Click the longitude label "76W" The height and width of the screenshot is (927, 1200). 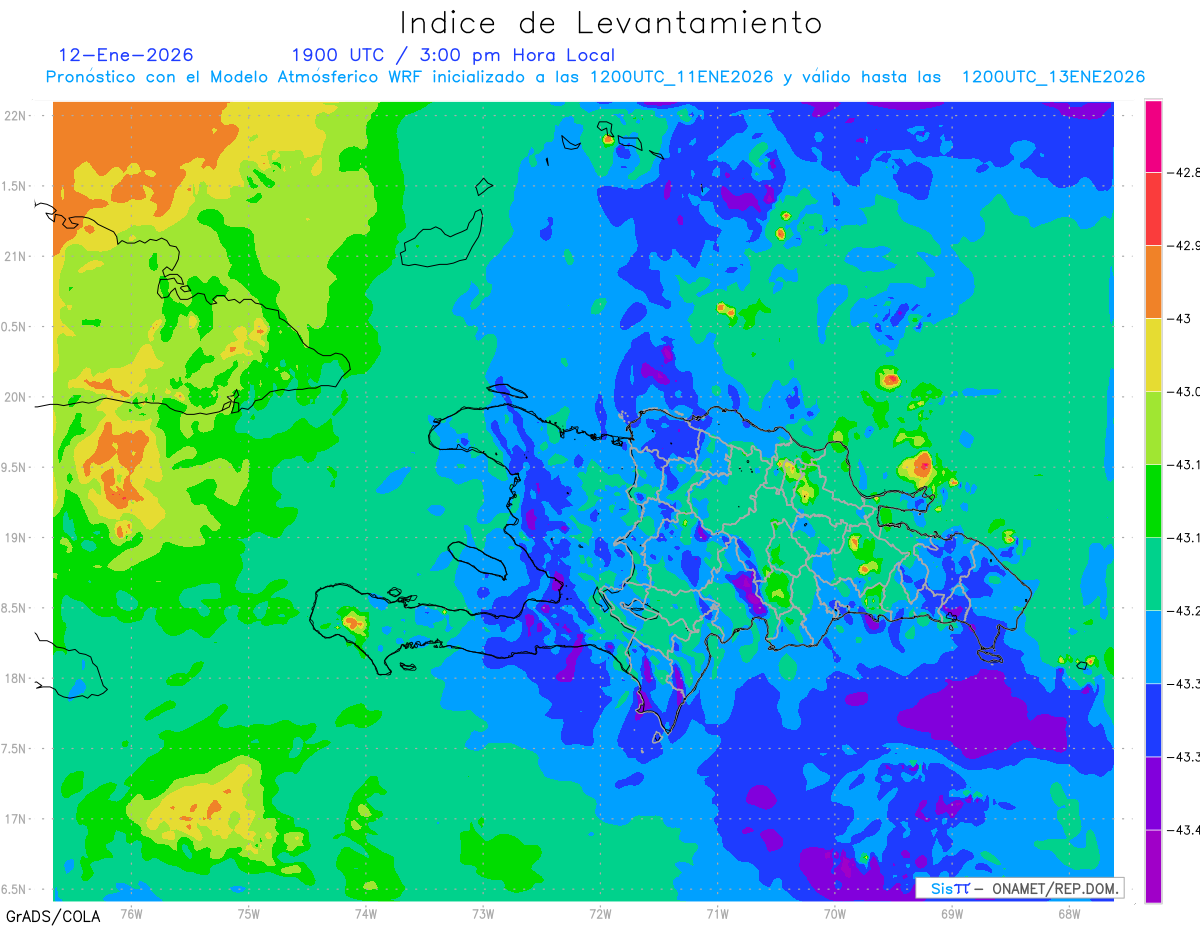click(131, 913)
